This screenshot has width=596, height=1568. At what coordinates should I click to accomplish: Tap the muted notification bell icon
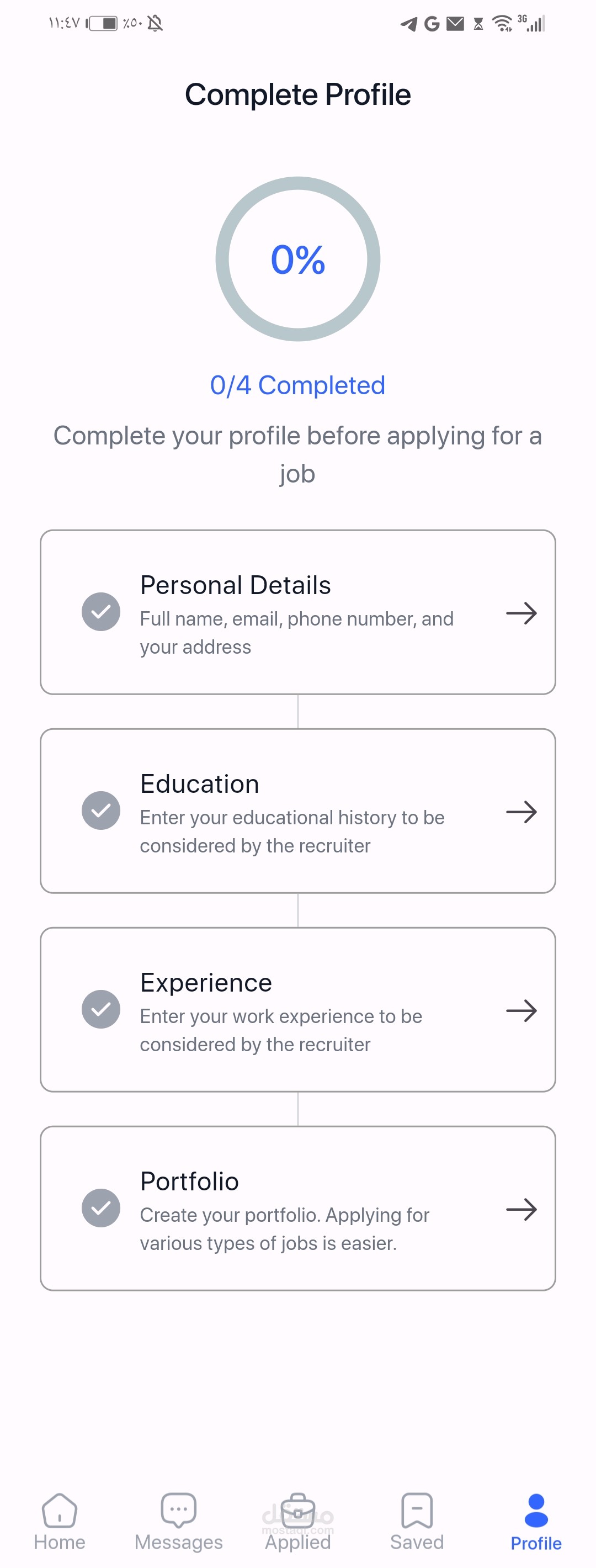coord(155,24)
